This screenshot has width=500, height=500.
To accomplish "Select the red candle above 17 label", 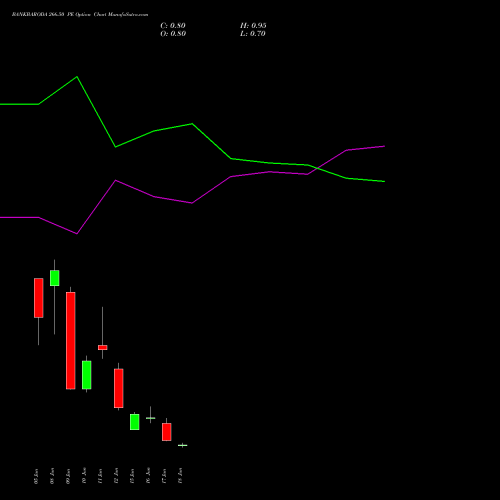I will (x=167, y=432).
